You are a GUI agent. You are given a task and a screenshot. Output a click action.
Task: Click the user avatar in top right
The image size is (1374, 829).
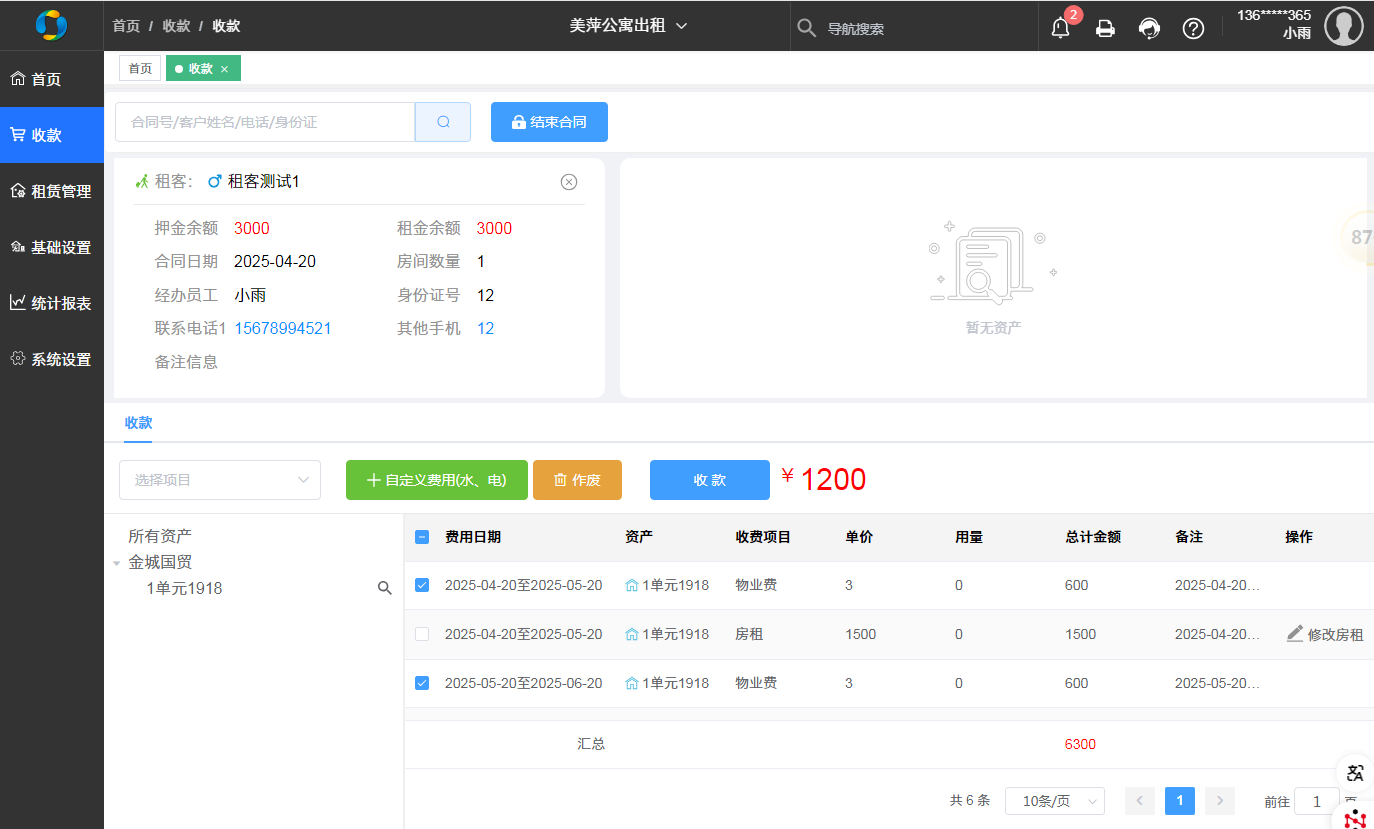coord(1343,26)
